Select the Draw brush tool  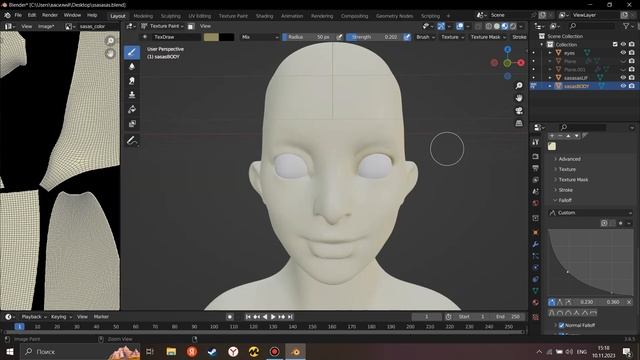[131, 52]
